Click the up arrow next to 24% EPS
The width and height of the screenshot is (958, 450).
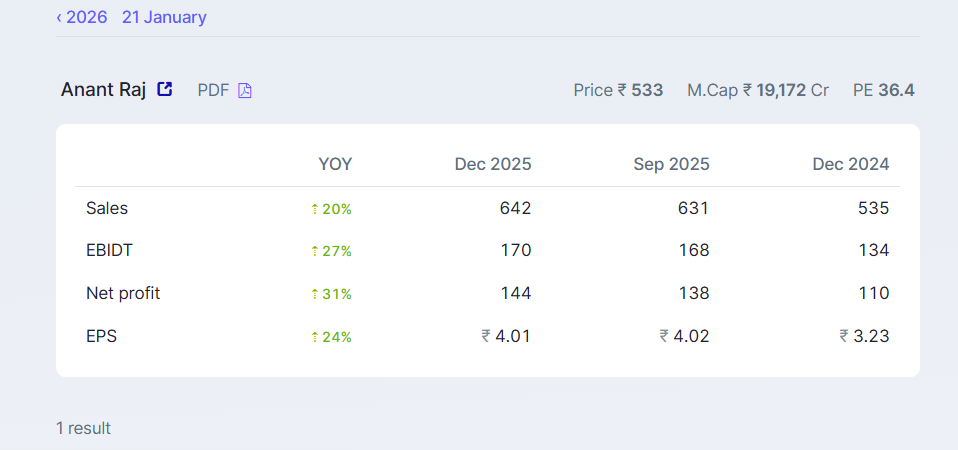click(314, 337)
